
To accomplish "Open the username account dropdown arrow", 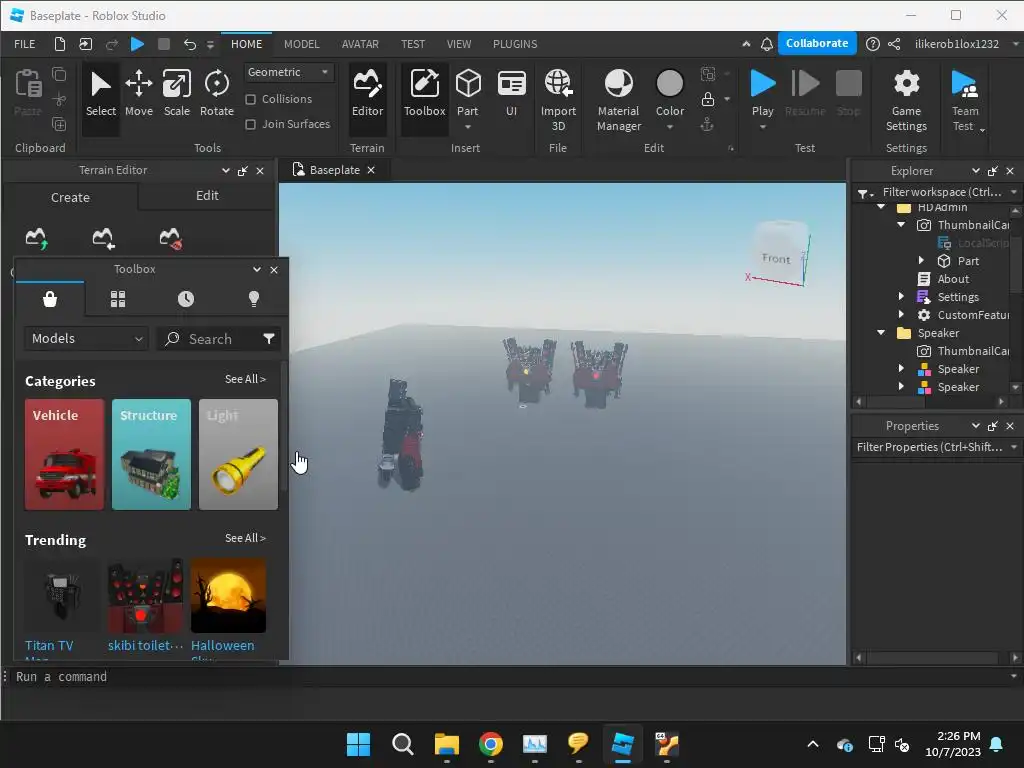I will point(1014,44).
